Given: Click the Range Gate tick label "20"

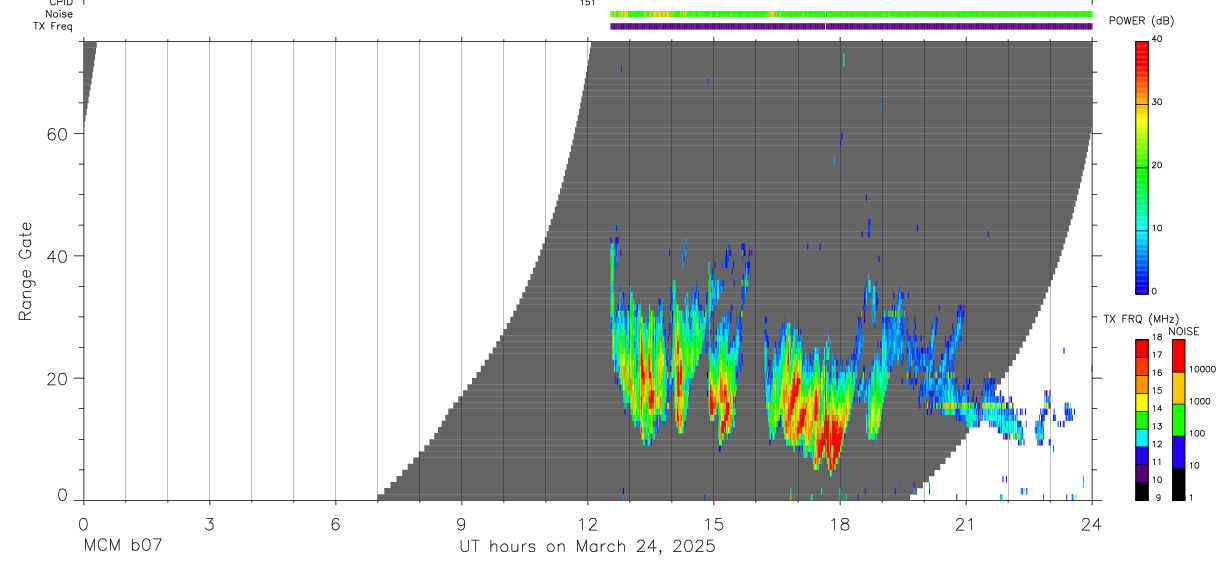Looking at the screenshot, I should 58,378.
